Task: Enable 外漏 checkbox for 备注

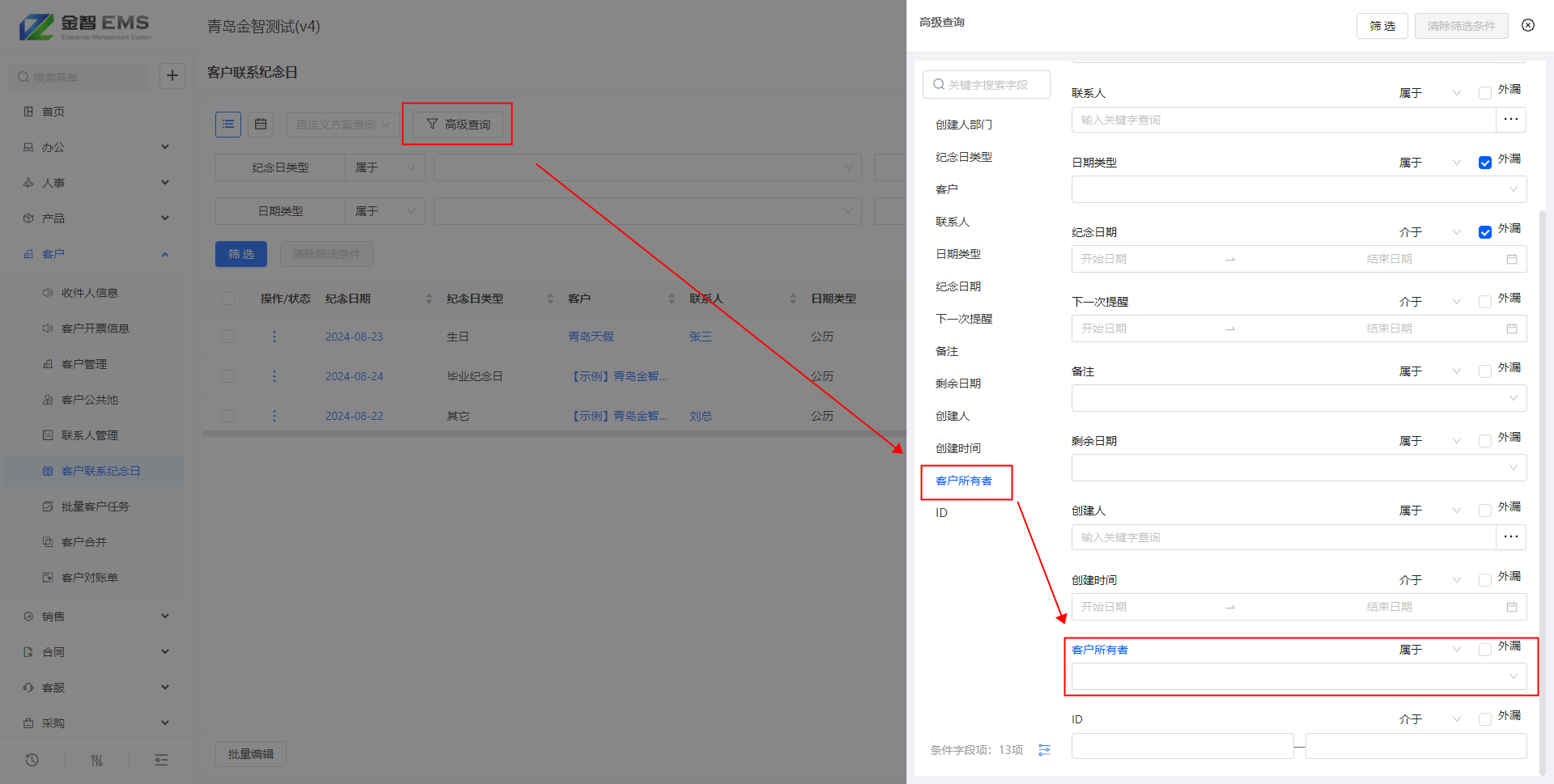Action: coord(1484,371)
